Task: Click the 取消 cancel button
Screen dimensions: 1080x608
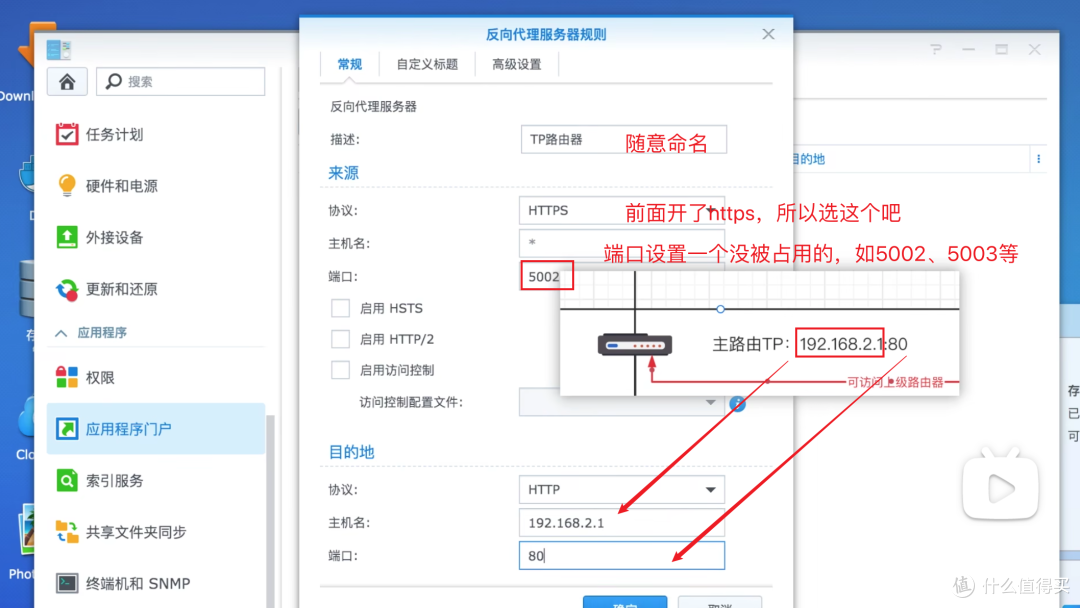Action: (x=720, y=602)
